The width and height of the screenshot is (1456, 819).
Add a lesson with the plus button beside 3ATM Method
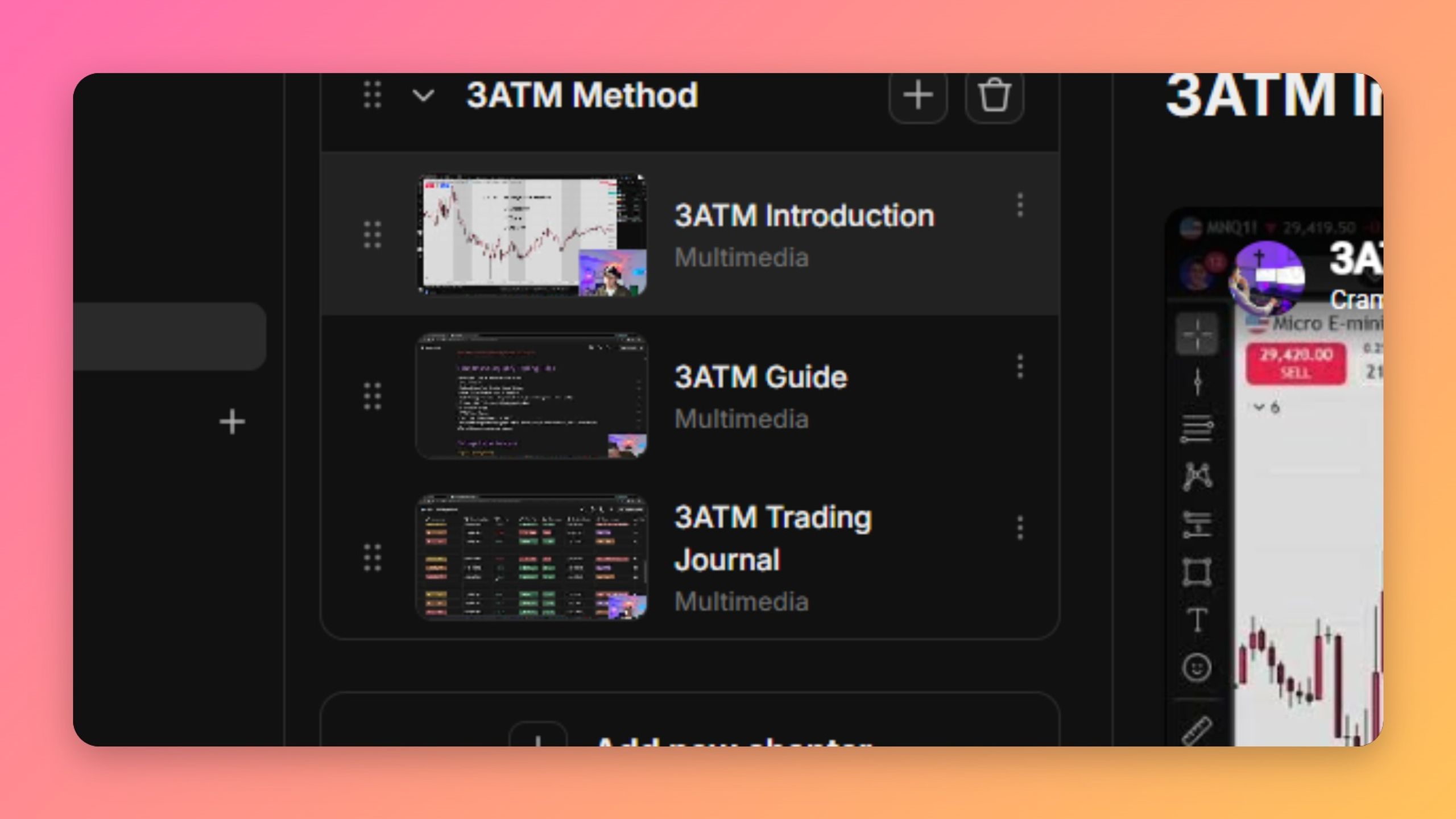pos(918,95)
